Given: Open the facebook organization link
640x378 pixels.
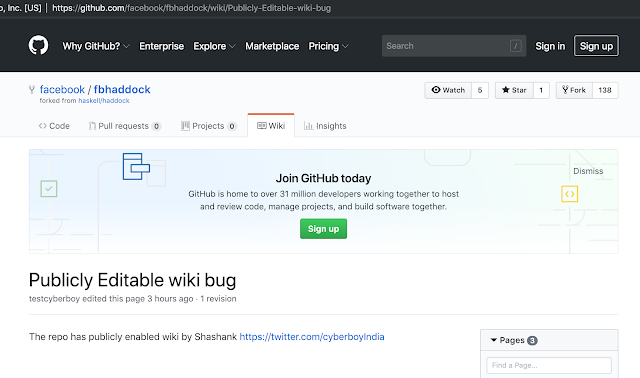Looking at the screenshot, I should [62, 89].
